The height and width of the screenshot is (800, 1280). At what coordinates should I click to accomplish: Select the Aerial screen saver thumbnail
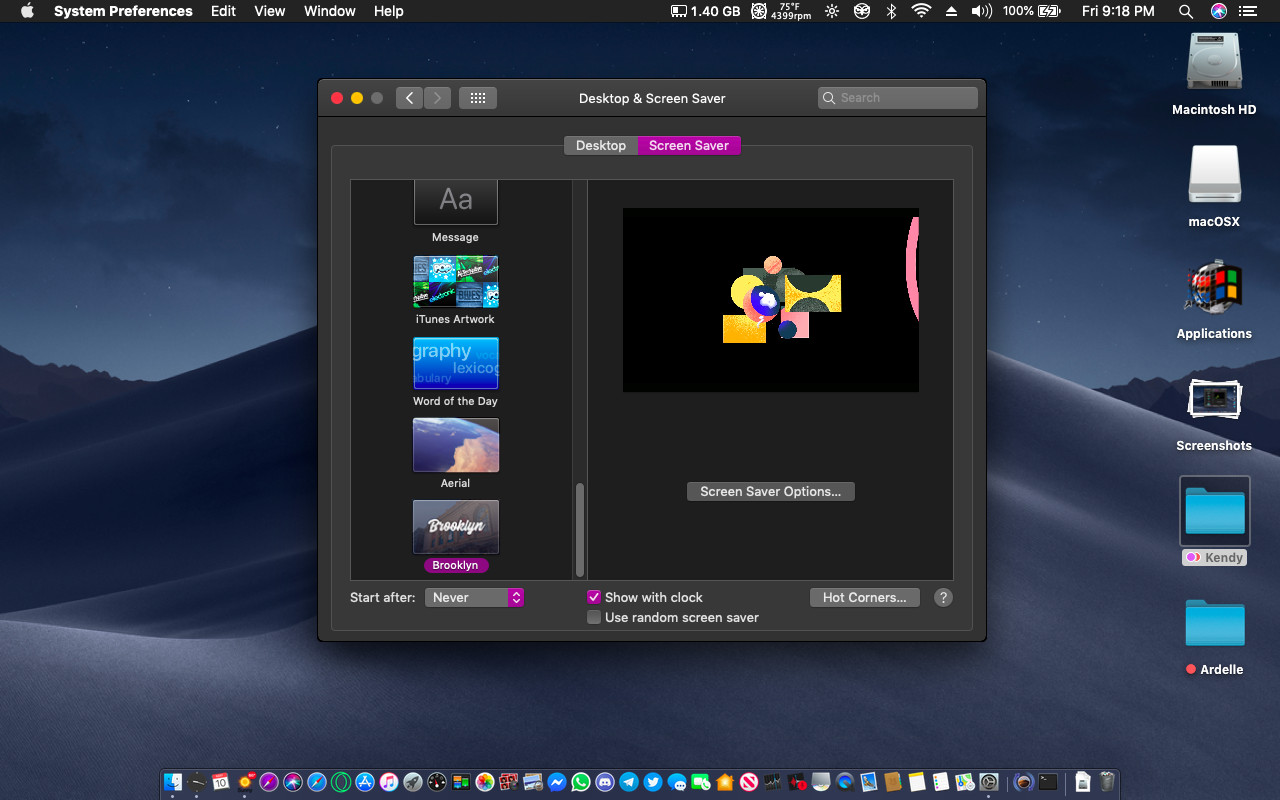coord(456,445)
